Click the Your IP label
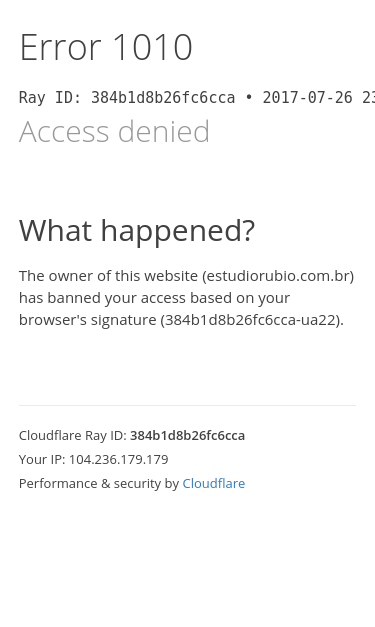Viewport: 375px width, 627px height. [42, 459]
